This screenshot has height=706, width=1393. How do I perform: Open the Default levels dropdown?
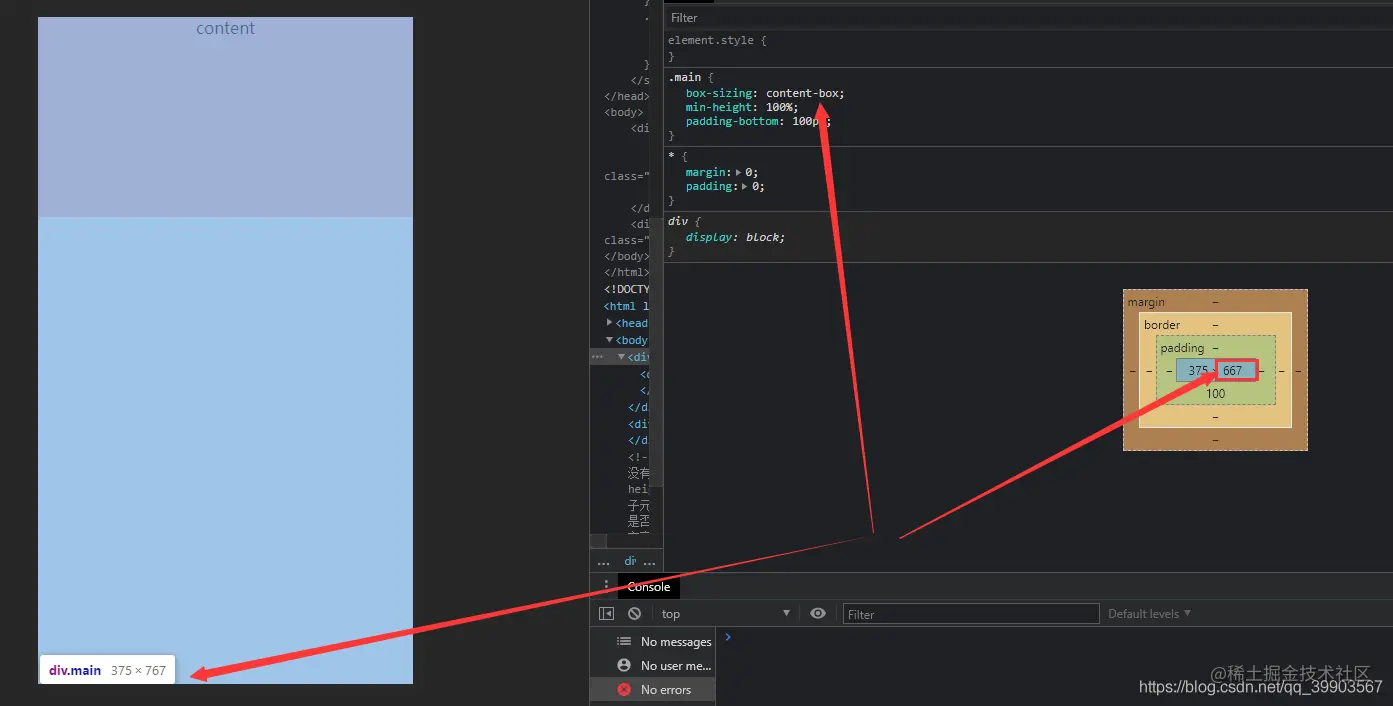(x=1149, y=614)
